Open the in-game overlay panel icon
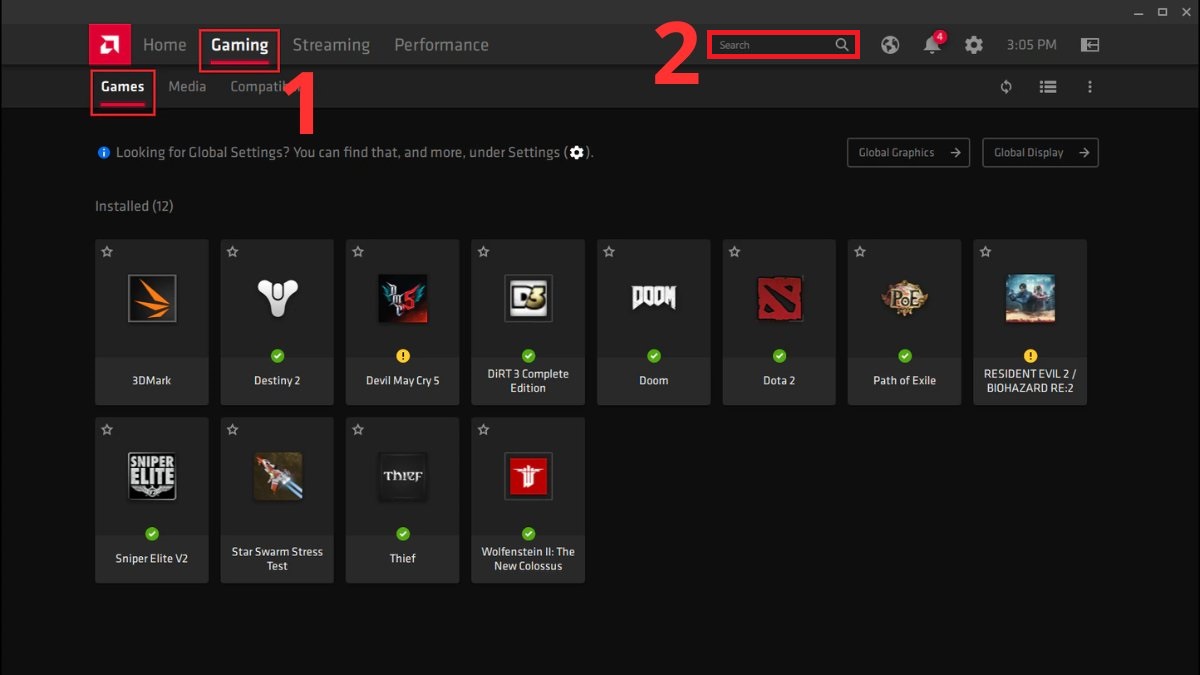Viewport: 1200px width, 675px height. click(x=1089, y=44)
